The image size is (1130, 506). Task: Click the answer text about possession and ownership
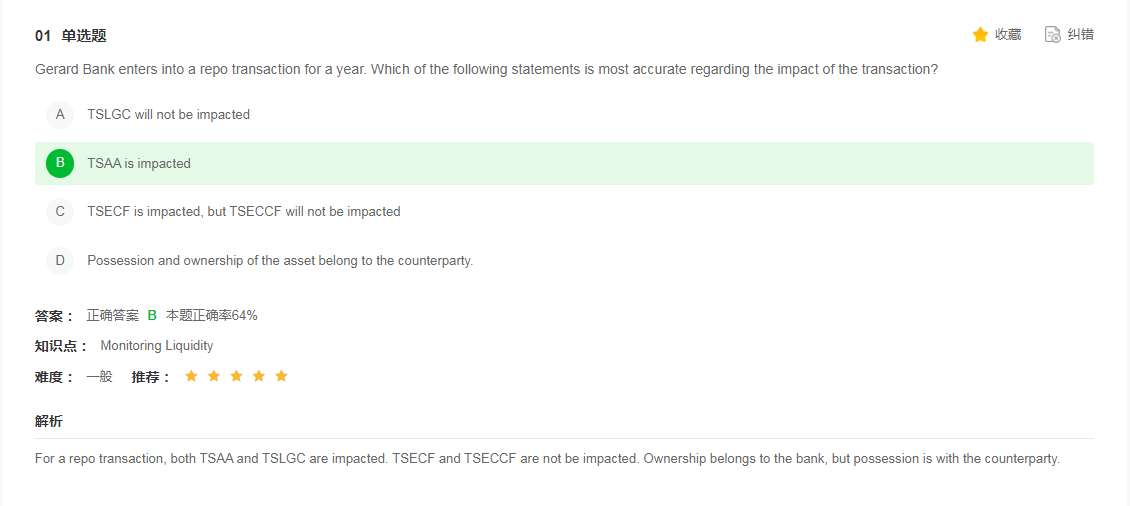click(280, 261)
